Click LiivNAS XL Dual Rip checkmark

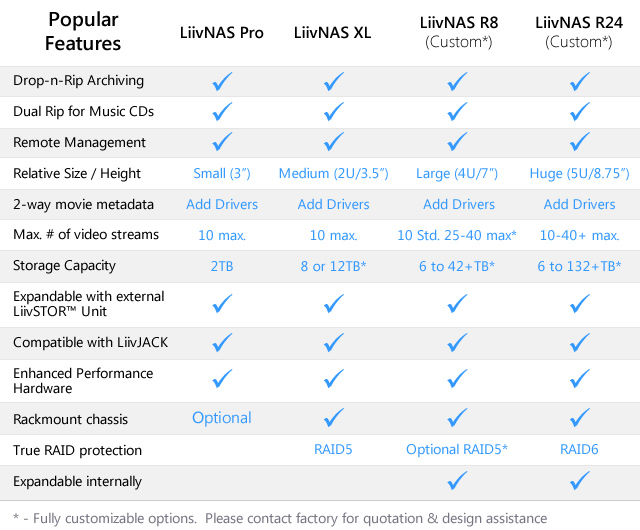click(335, 111)
